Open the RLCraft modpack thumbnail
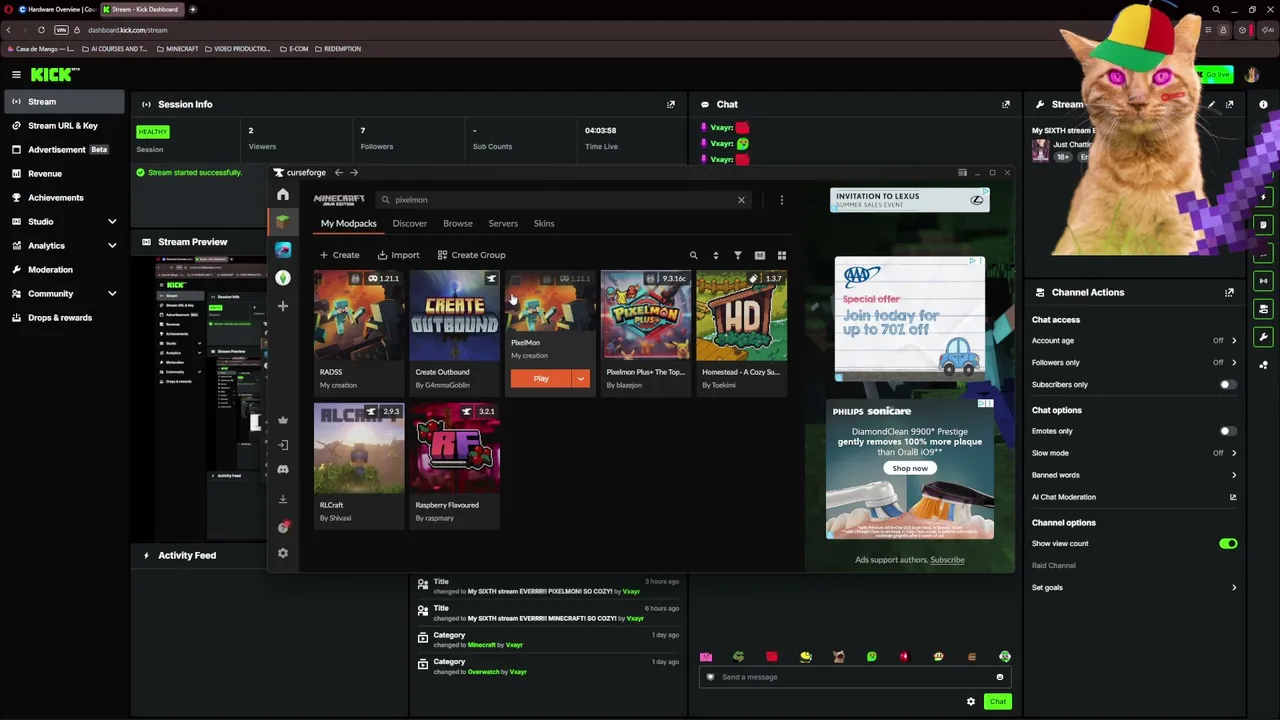 [359, 449]
